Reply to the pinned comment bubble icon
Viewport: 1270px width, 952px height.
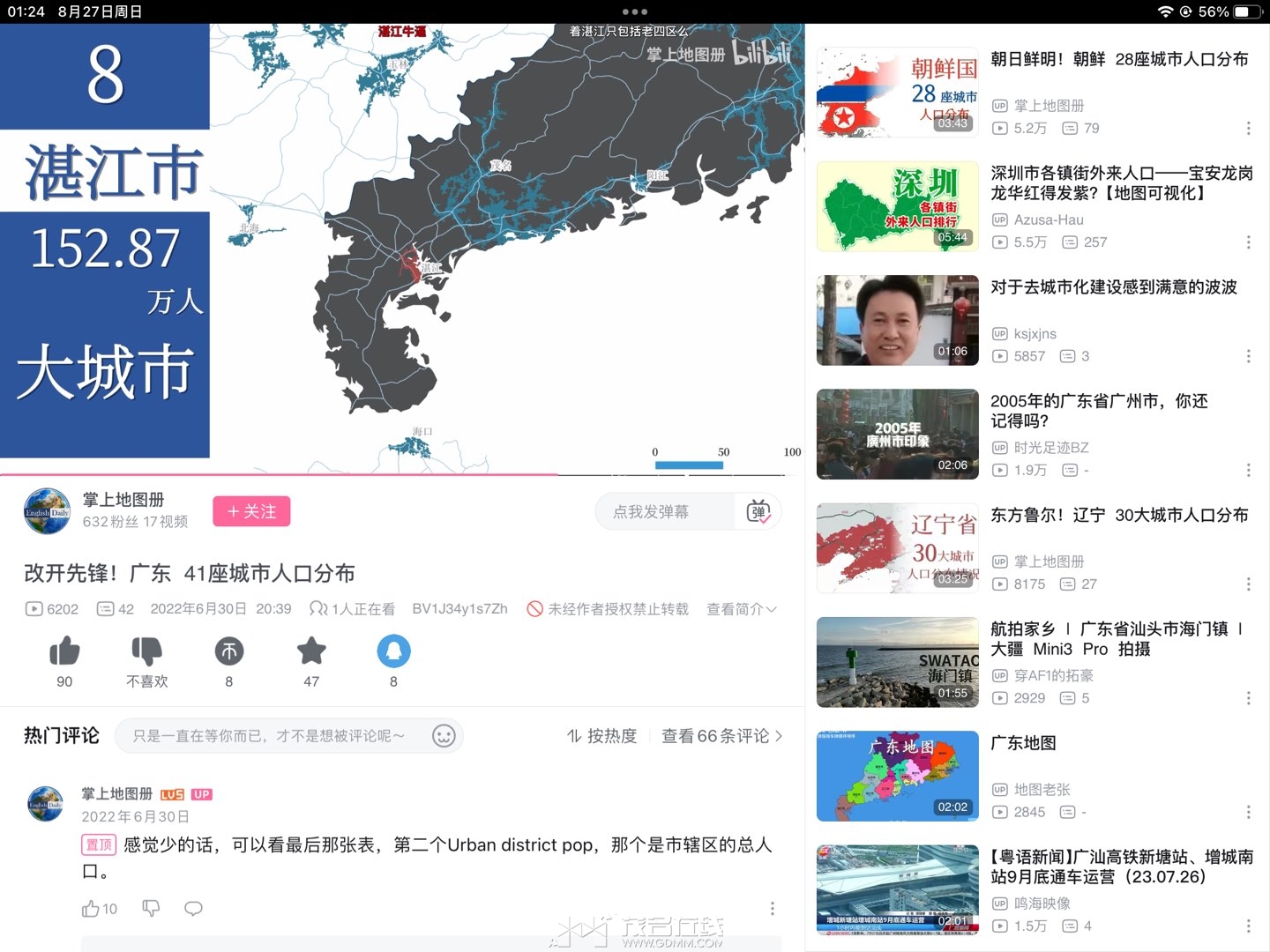click(x=193, y=909)
